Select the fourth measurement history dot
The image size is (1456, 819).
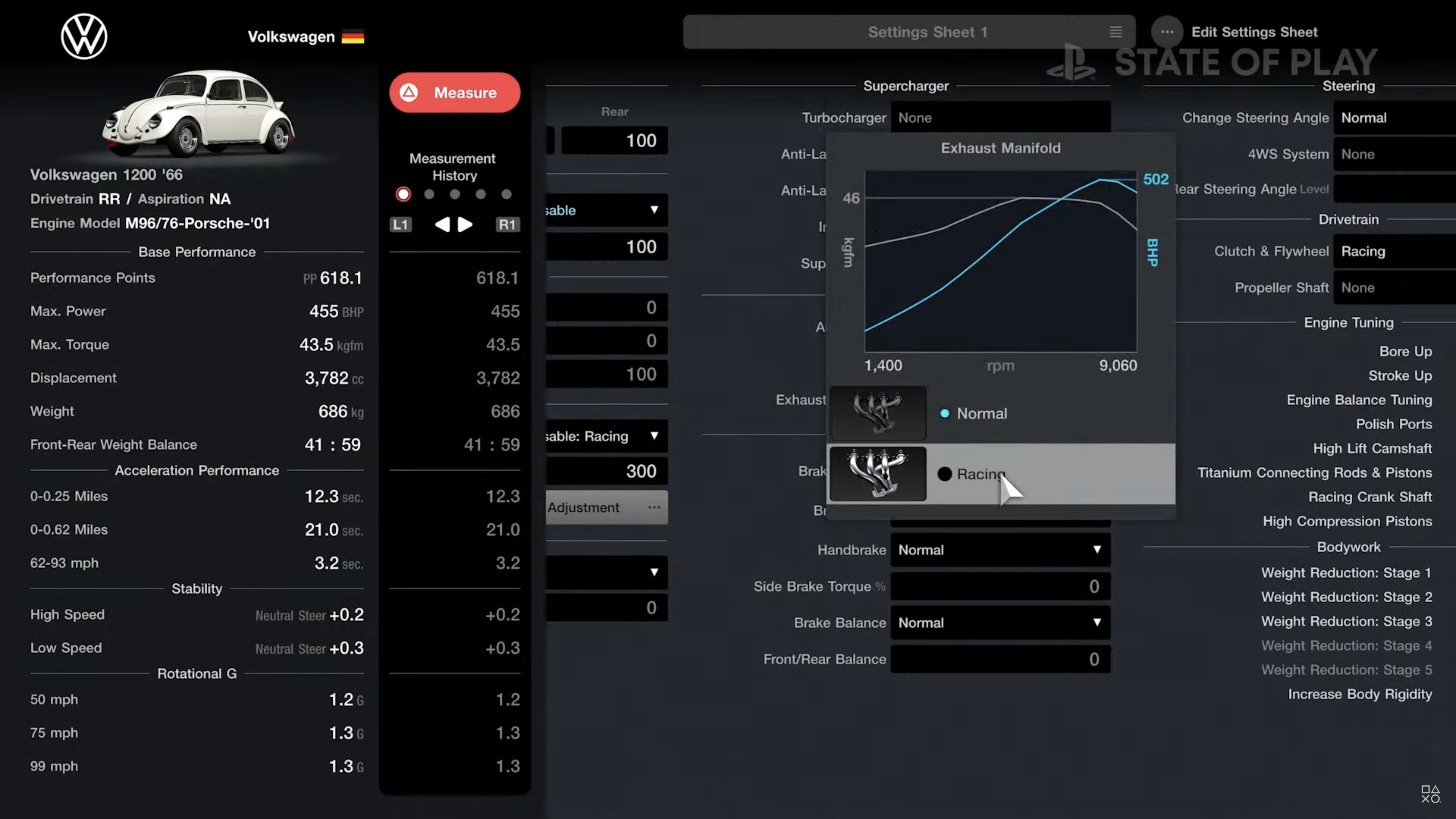[480, 195]
